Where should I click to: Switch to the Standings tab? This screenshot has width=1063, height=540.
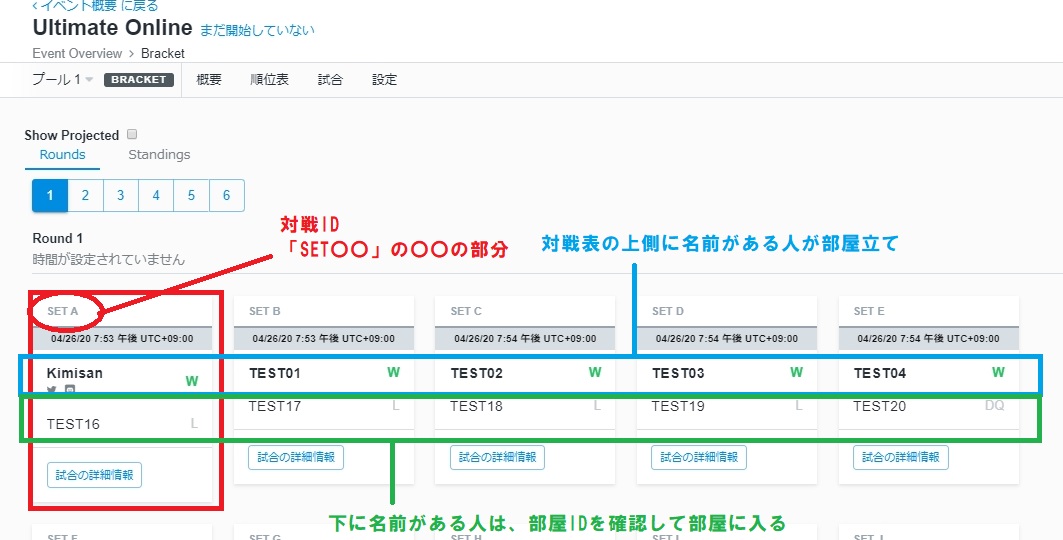[159, 154]
